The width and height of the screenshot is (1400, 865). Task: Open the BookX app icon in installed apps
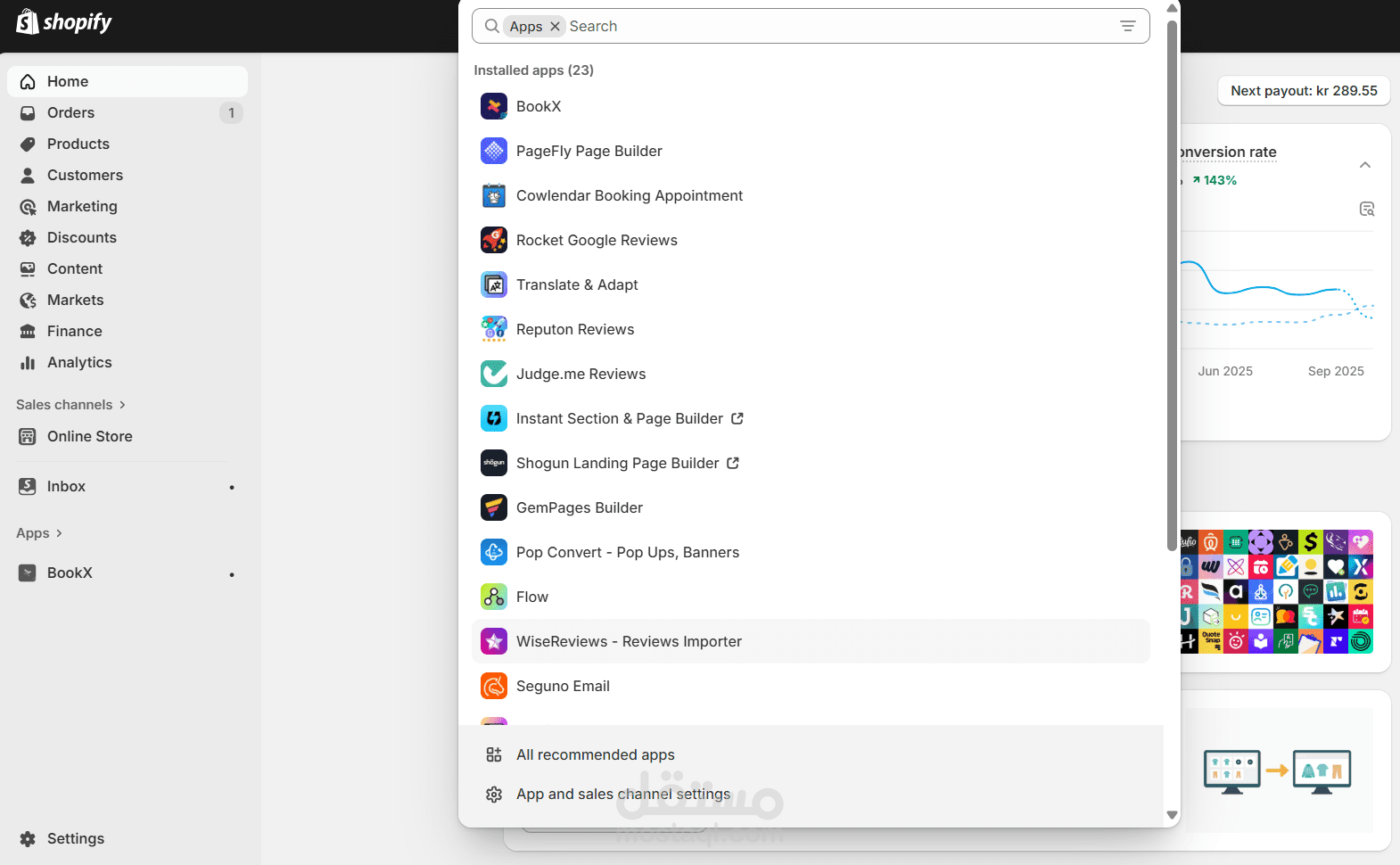(x=494, y=106)
